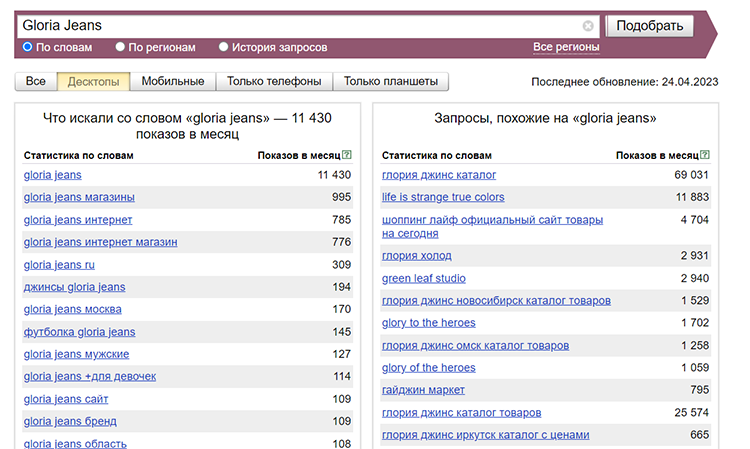Clear the search field with the X icon
750x449 pixels.
coord(588,26)
